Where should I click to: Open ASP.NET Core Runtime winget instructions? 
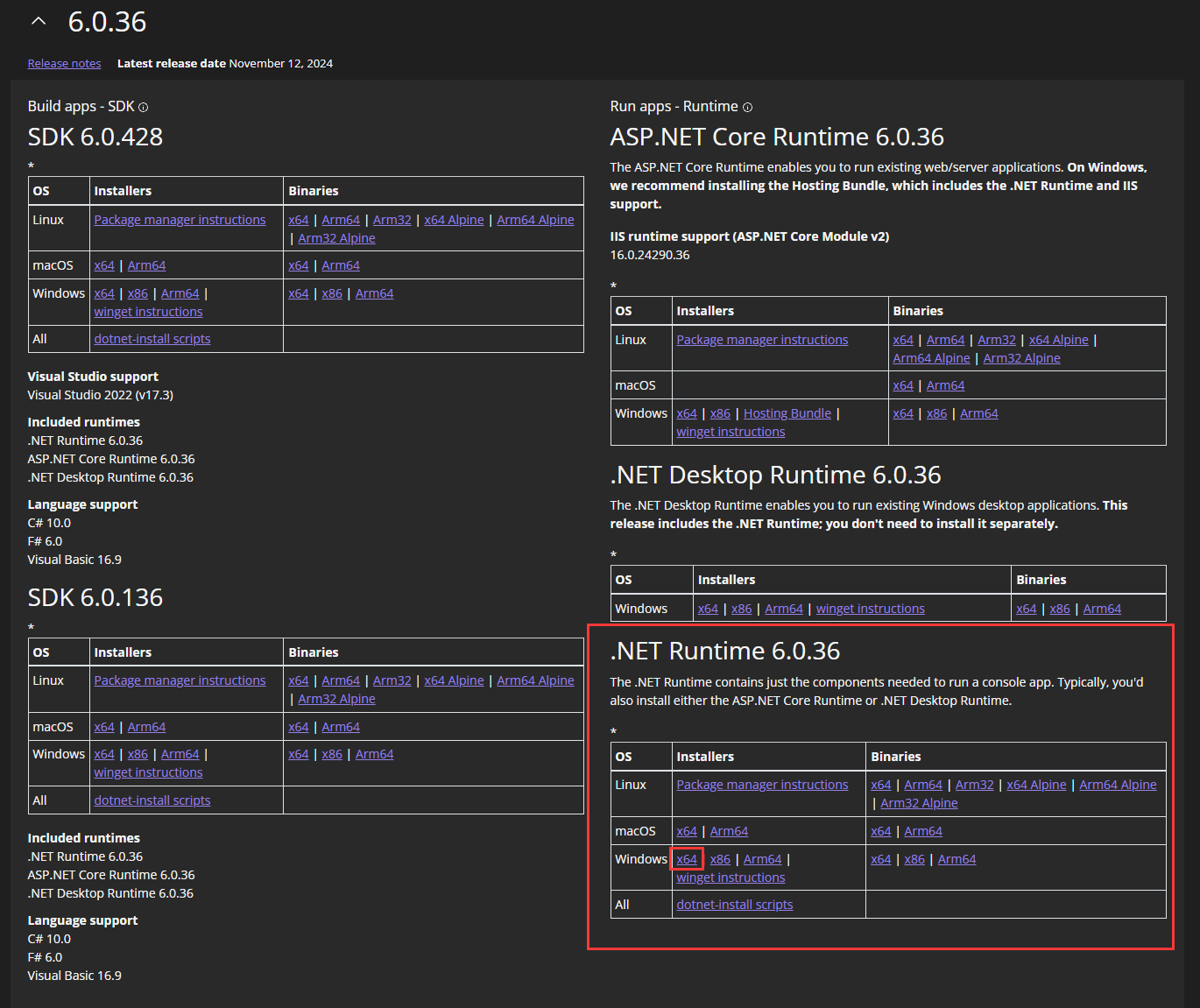731,432
